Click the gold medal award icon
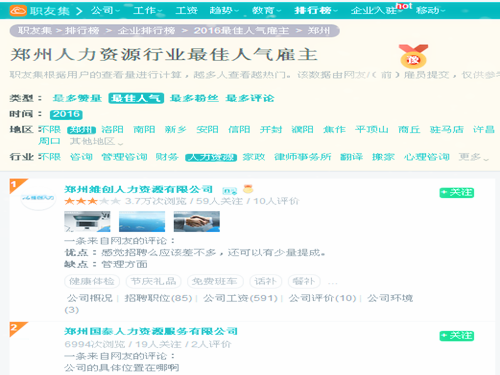500x375 pixels. point(413,56)
